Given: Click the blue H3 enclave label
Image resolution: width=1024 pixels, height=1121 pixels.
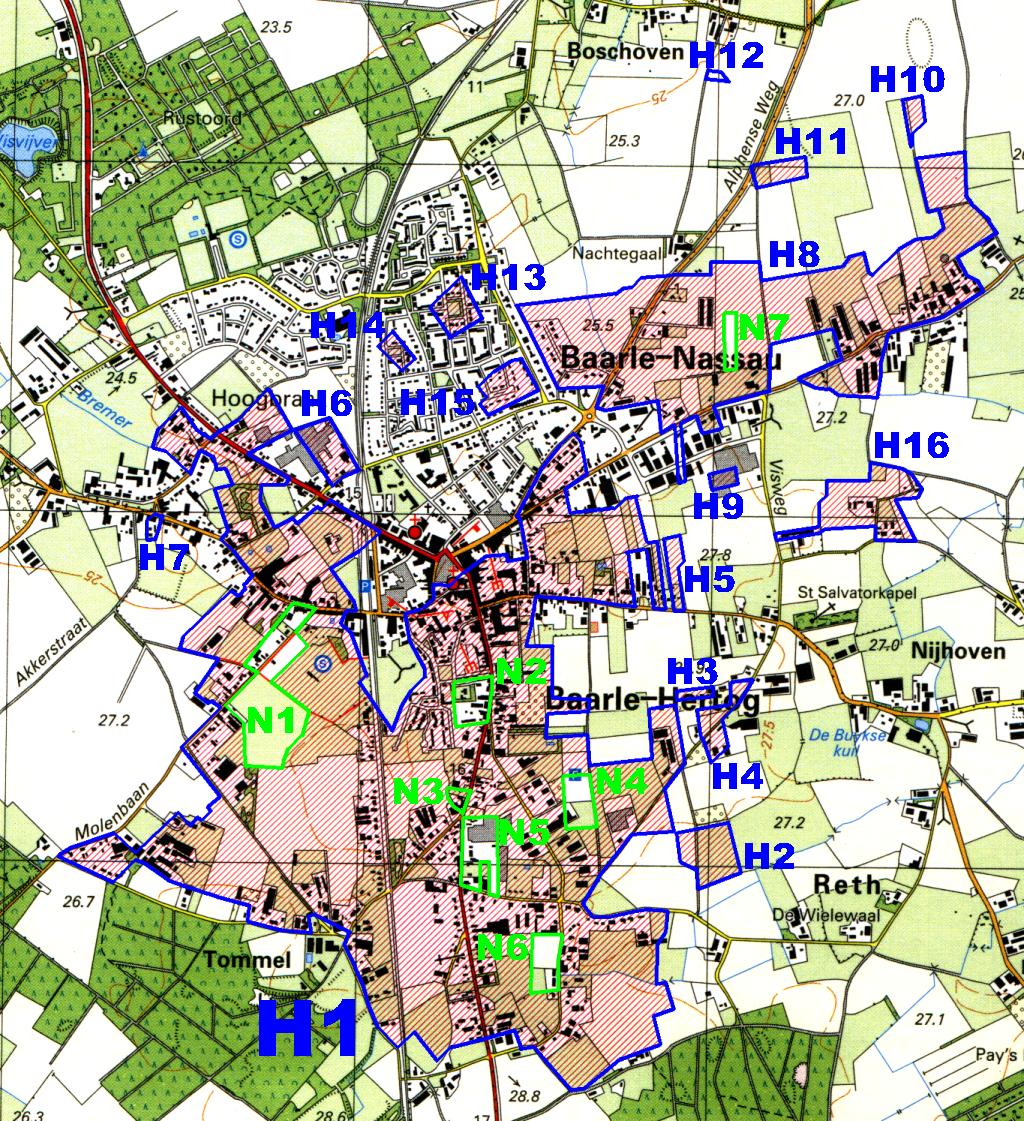Looking at the screenshot, I should pos(692,671).
